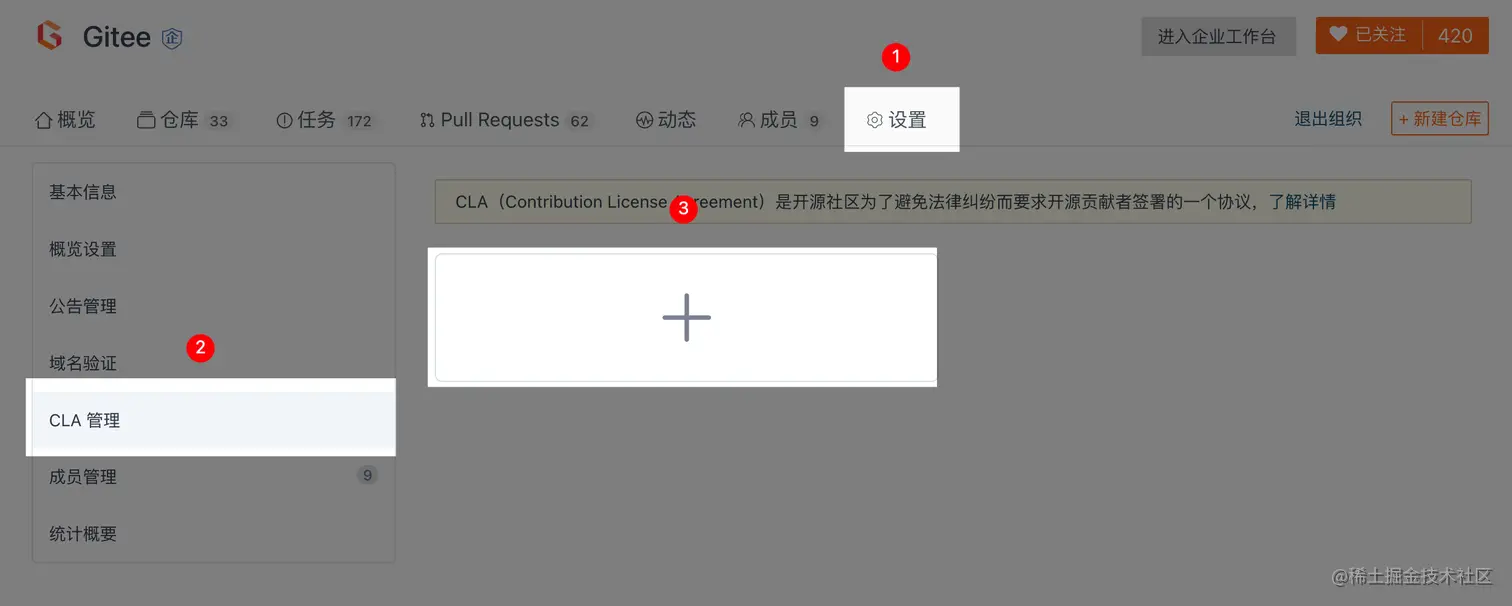
Task: Click the plus icon to add a CLA
Action: point(686,317)
